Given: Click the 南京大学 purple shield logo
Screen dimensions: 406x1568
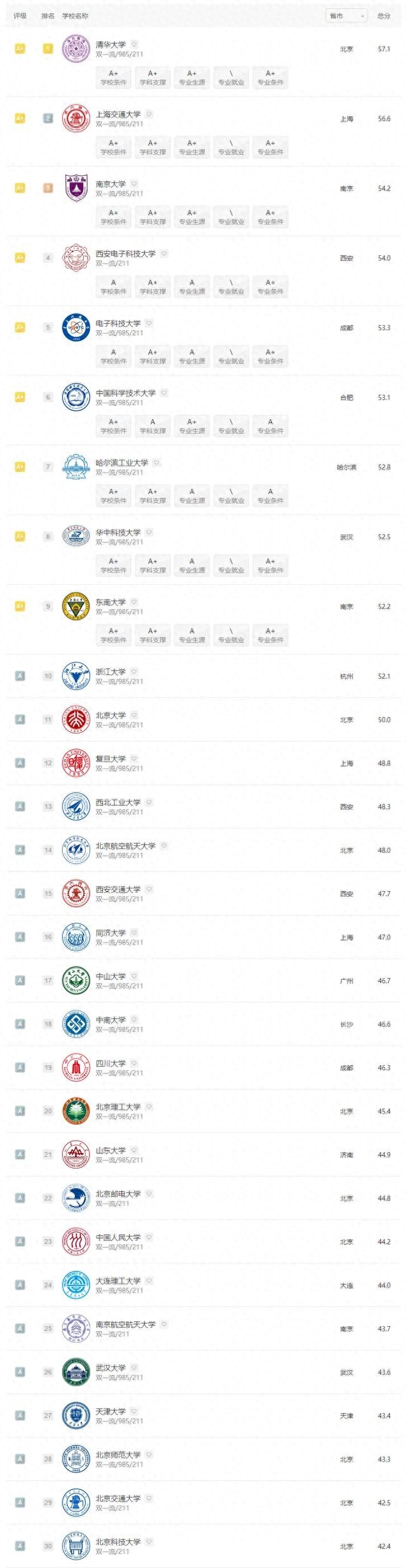Looking at the screenshot, I should 76,188.
